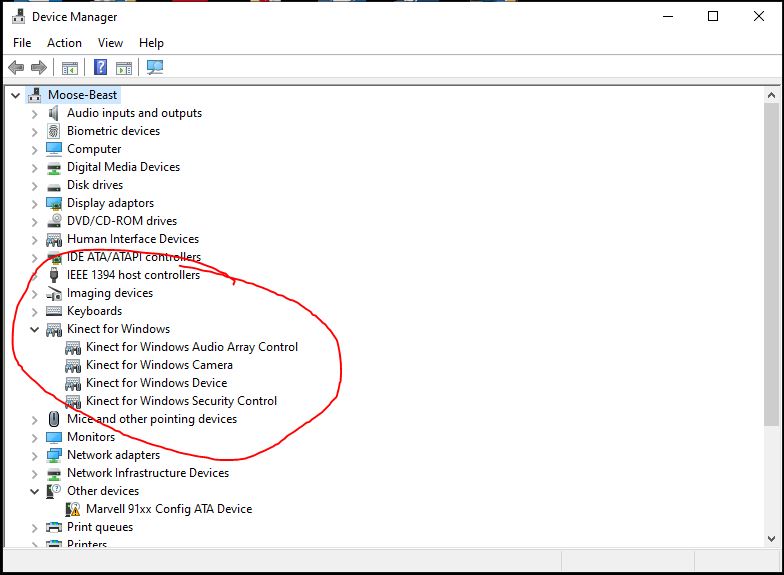Click the scrollbar up arrow
Screen dimensions: 784x575
pos(772,95)
